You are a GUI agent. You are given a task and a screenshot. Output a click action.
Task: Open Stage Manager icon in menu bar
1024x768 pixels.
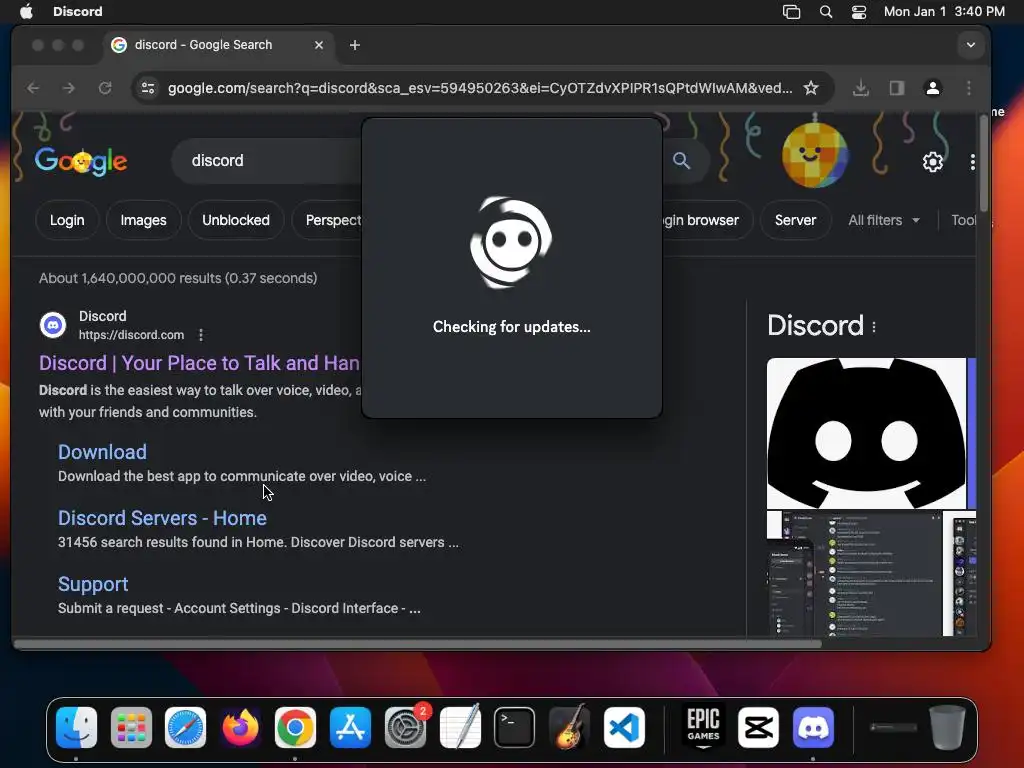(x=792, y=12)
